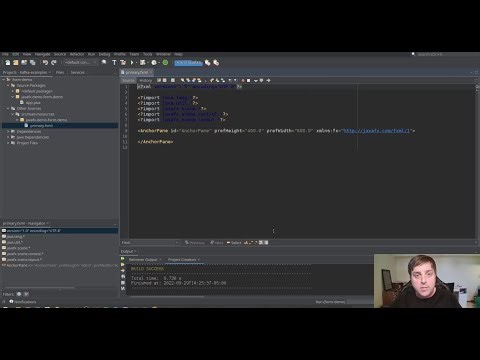Expand the Java Dependencies node
This screenshot has width=480, height=360.
tap(8, 137)
